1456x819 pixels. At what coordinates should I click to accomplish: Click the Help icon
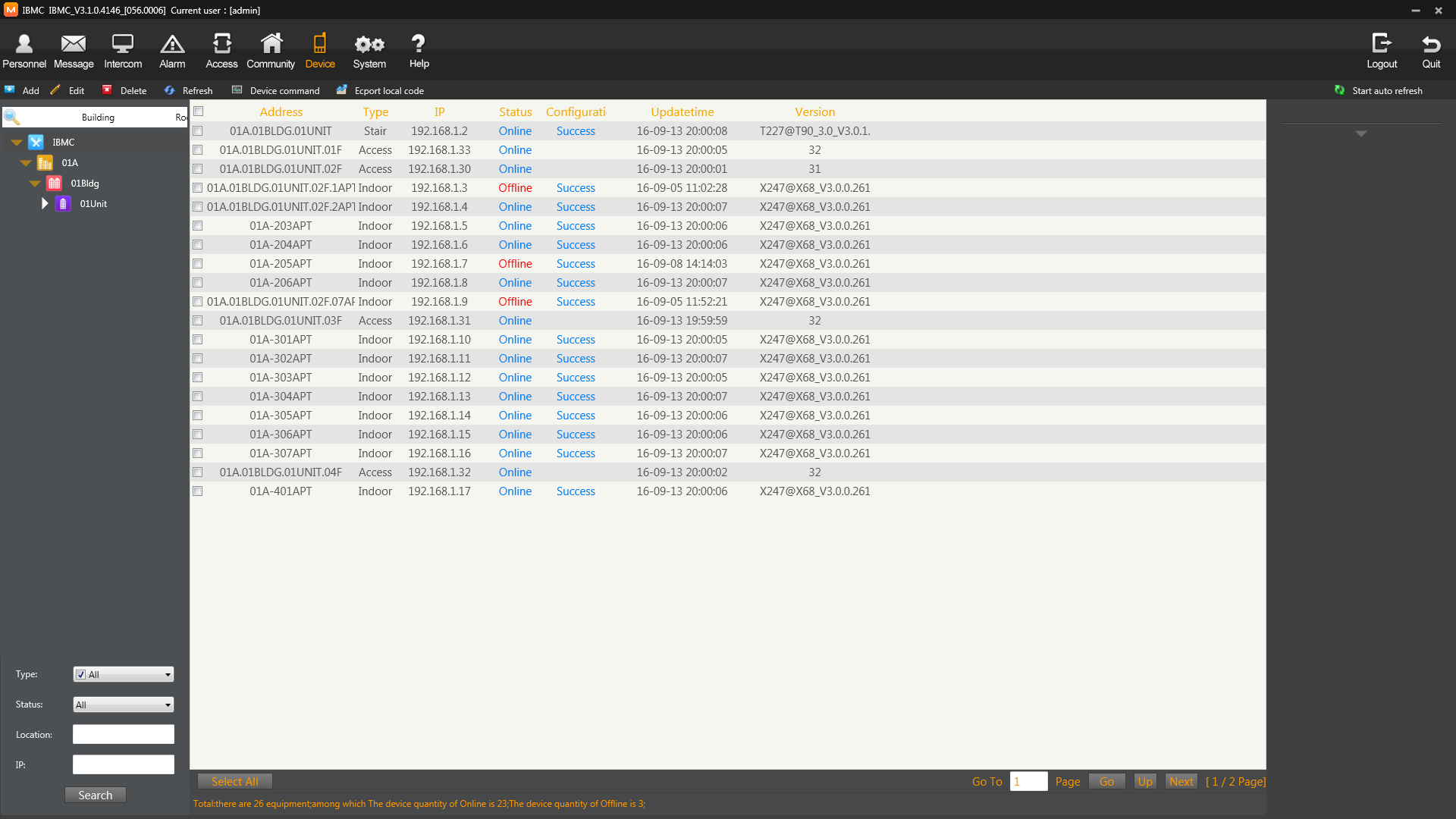pos(418,50)
